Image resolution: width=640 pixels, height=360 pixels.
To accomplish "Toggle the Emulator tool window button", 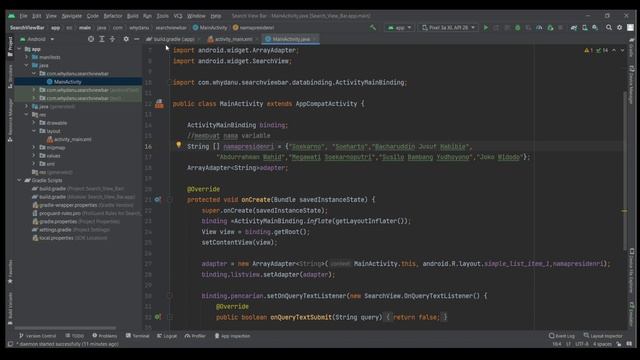I will pos(631,313).
